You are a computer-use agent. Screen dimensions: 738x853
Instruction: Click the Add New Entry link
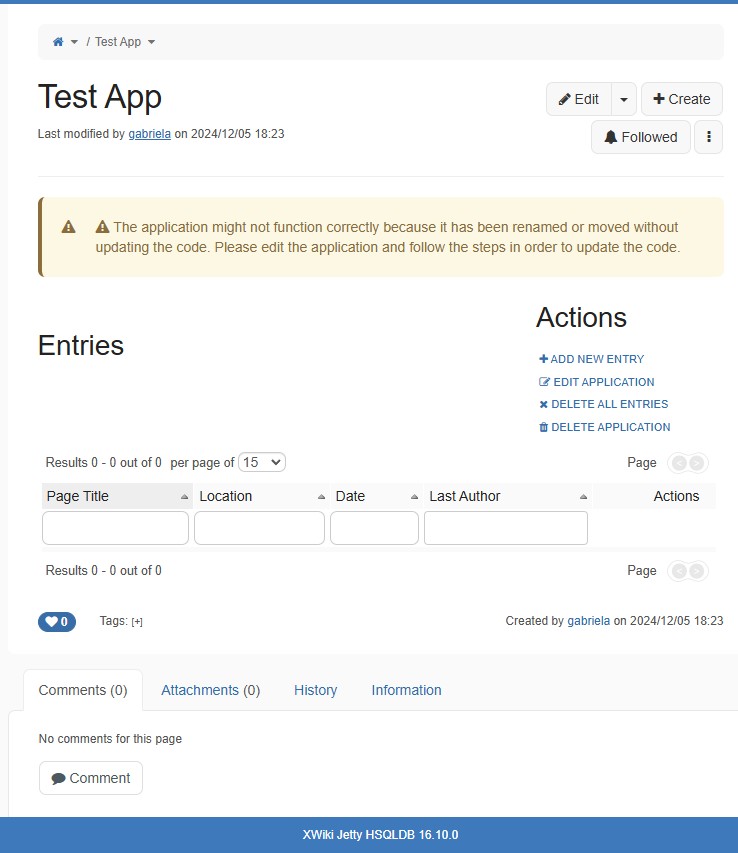(596, 359)
